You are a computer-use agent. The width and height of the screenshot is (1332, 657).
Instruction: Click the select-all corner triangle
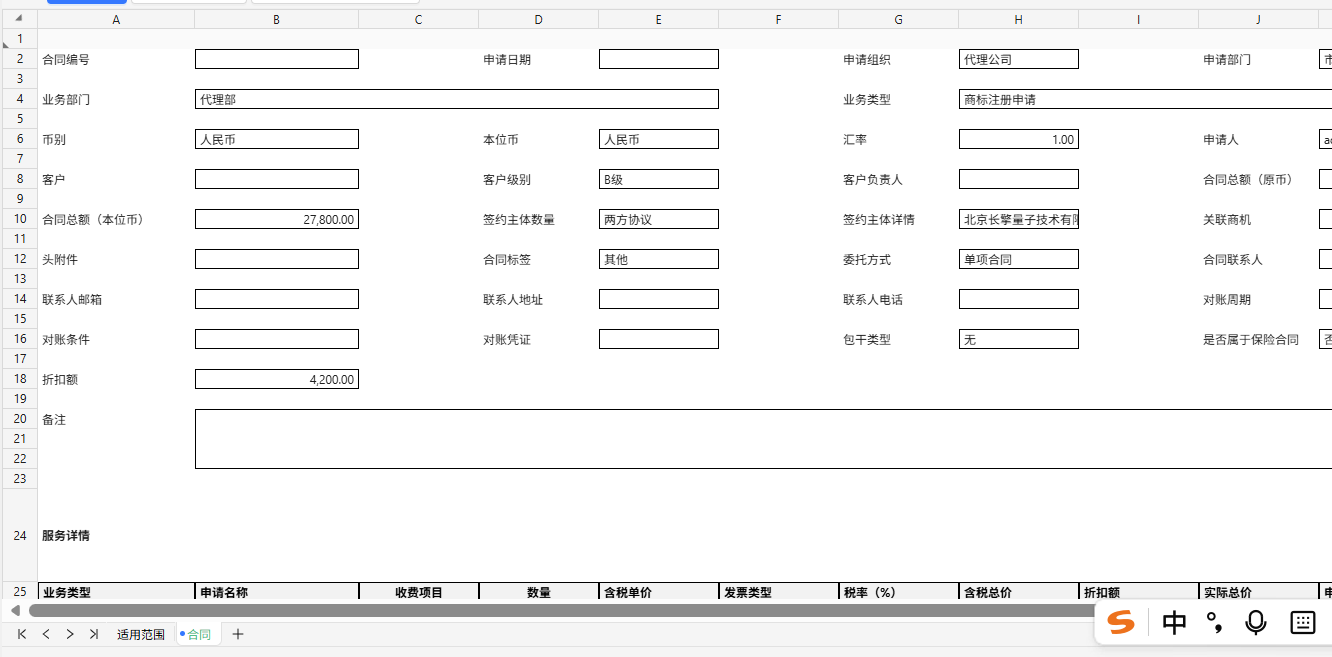tap(18, 20)
